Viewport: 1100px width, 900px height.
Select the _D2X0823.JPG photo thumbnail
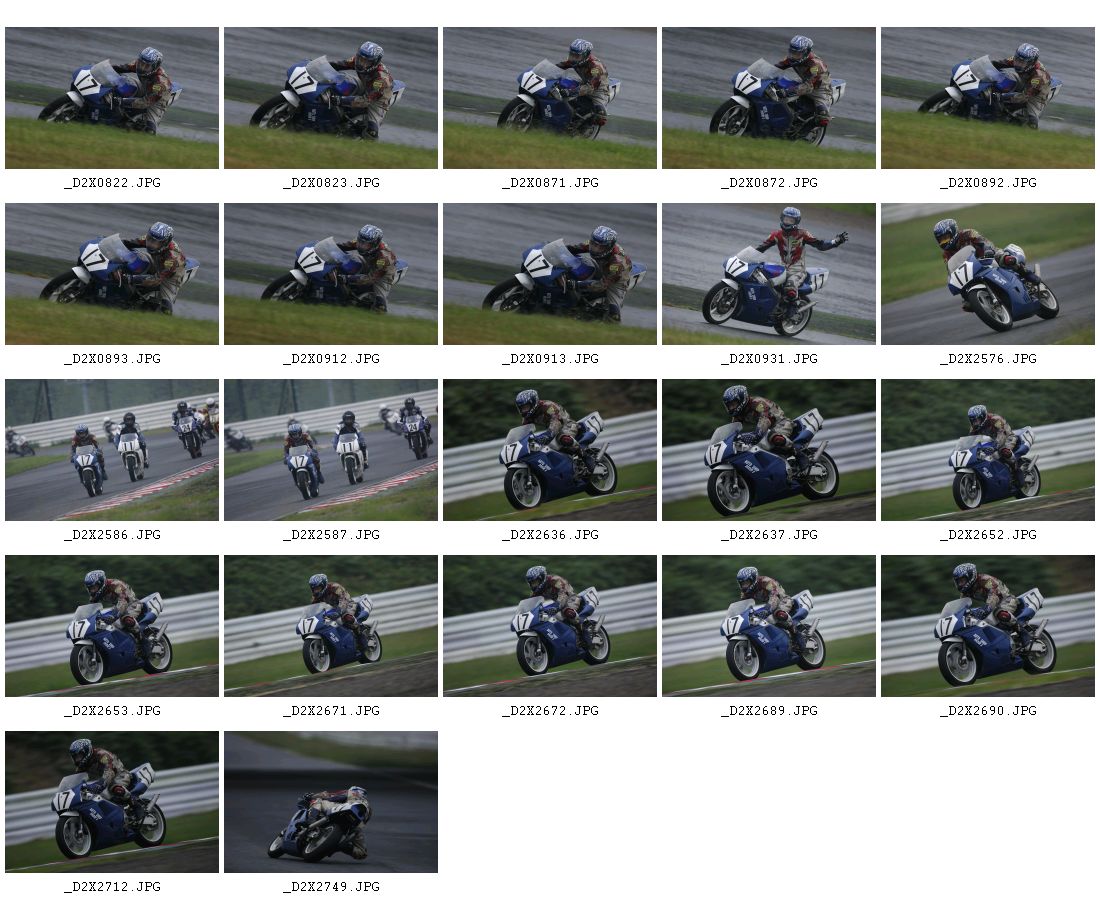tap(331, 98)
